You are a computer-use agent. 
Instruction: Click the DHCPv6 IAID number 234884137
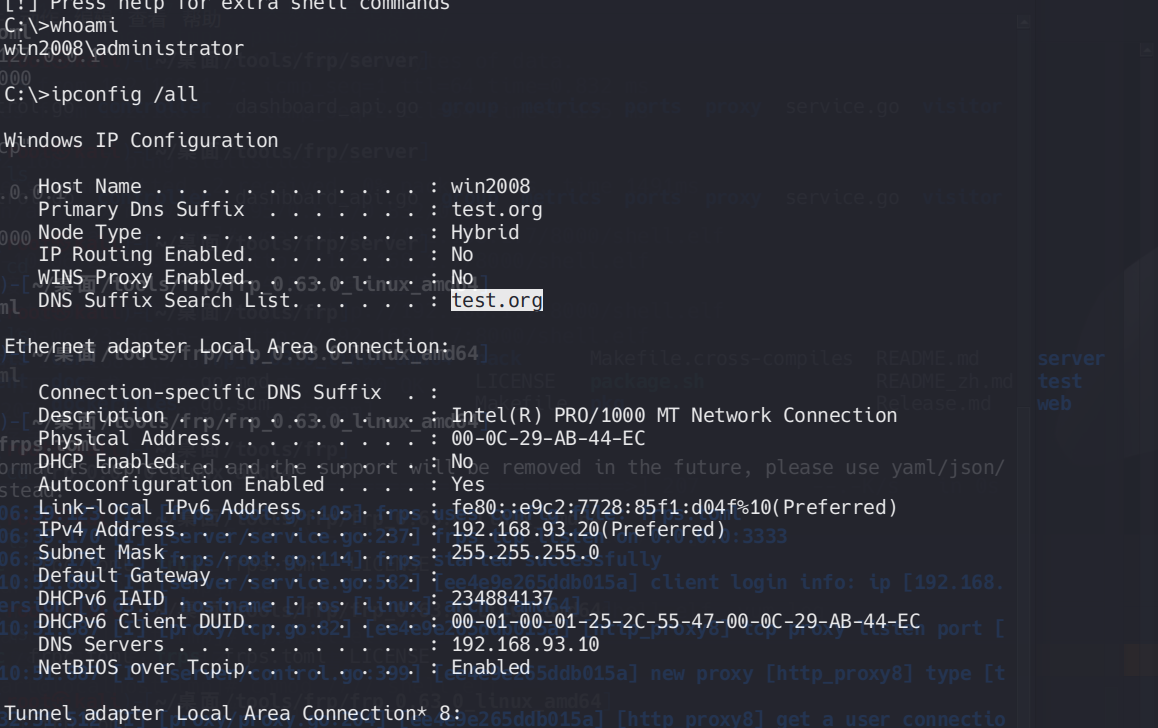[x=502, y=598]
